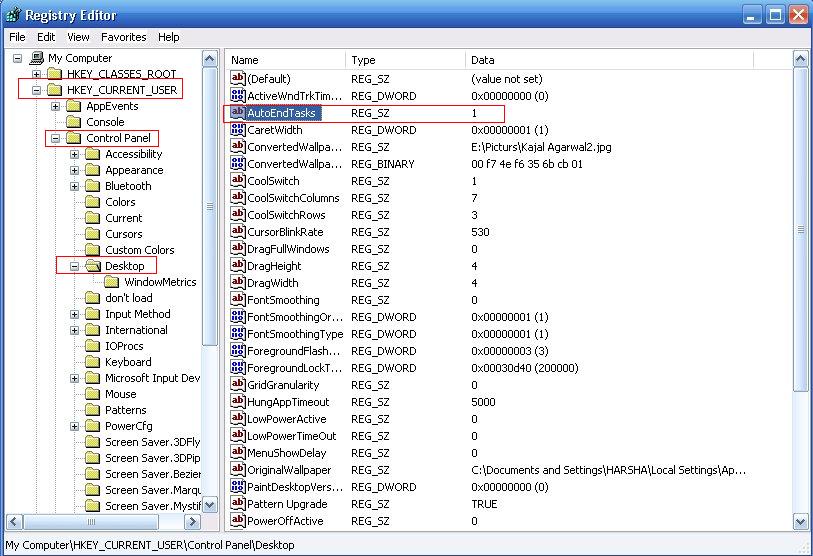The width and height of the screenshot is (813, 556).
Task: Click the HKEY_CLASSES_ROOT folder icon
Action: point(54,74)
